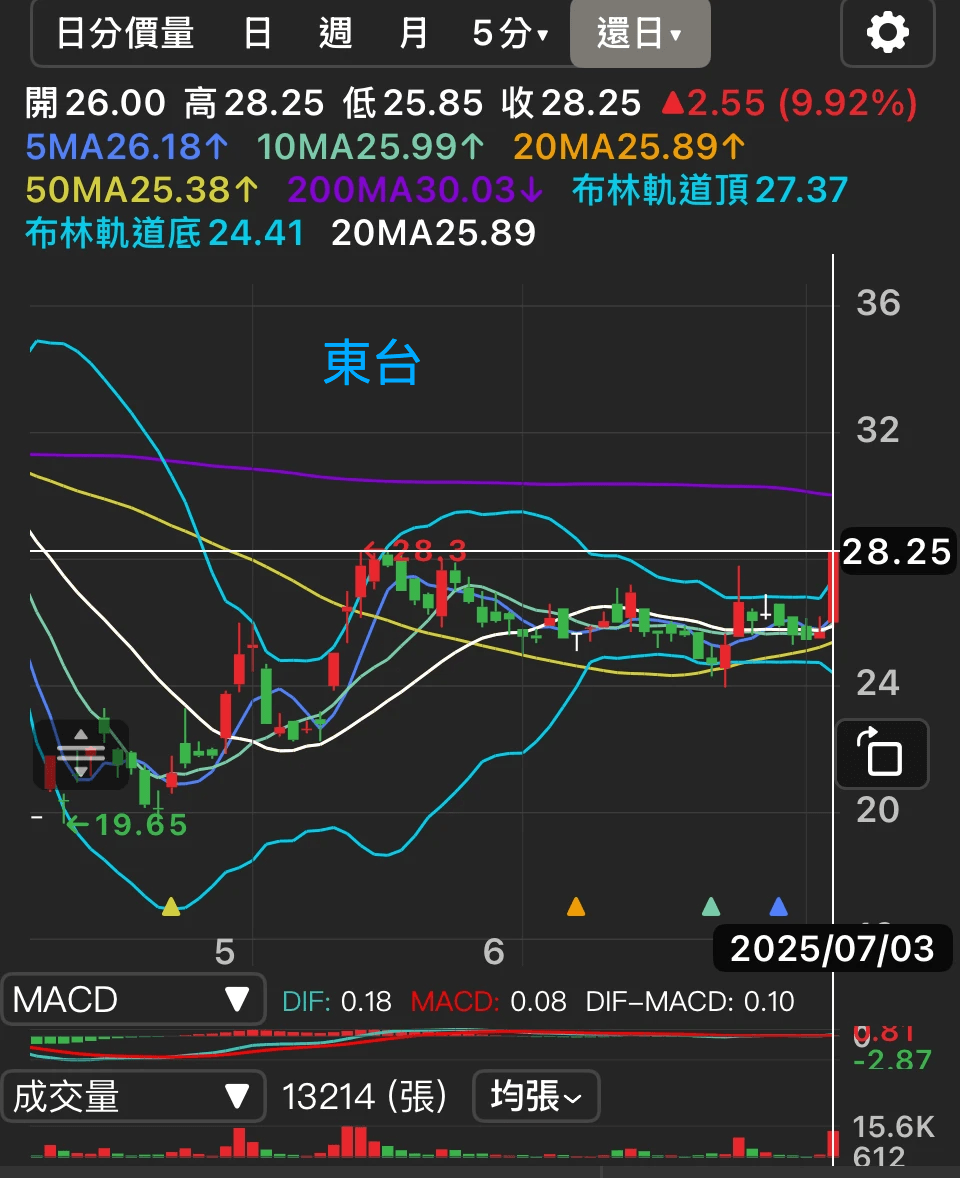Tap the month 6 axis label
Image resolution: width=960 pixels, height=1178 pixels.
coord(494,952)
